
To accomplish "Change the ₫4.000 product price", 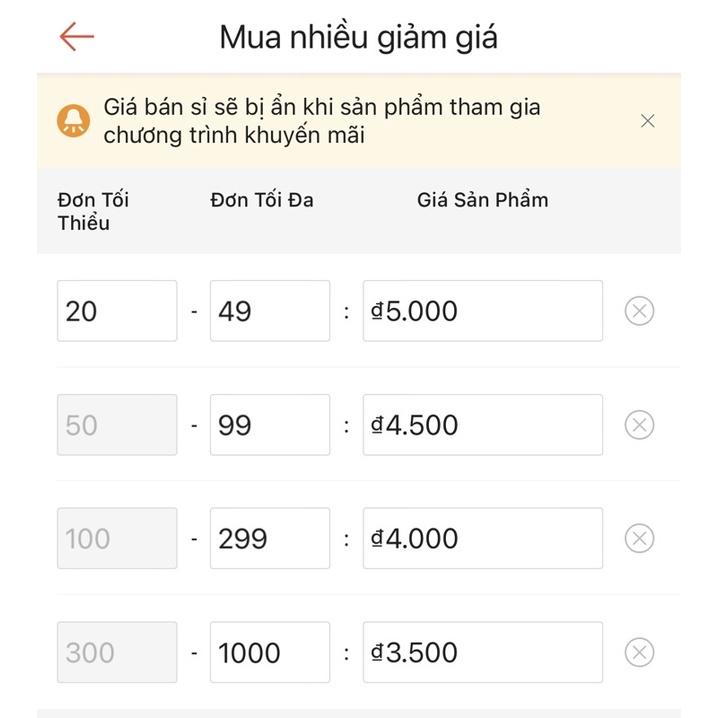I will click(x=483, y=538).
